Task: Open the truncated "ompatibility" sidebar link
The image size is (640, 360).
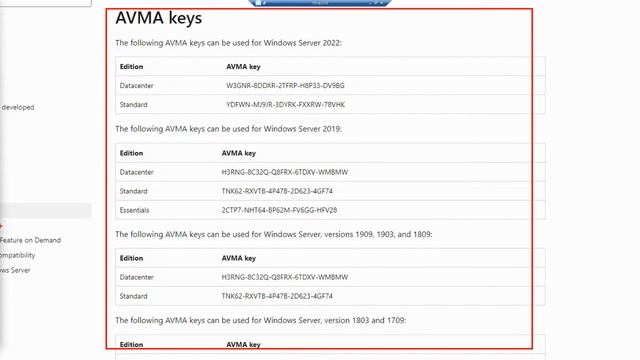Action: pos(18,255)
